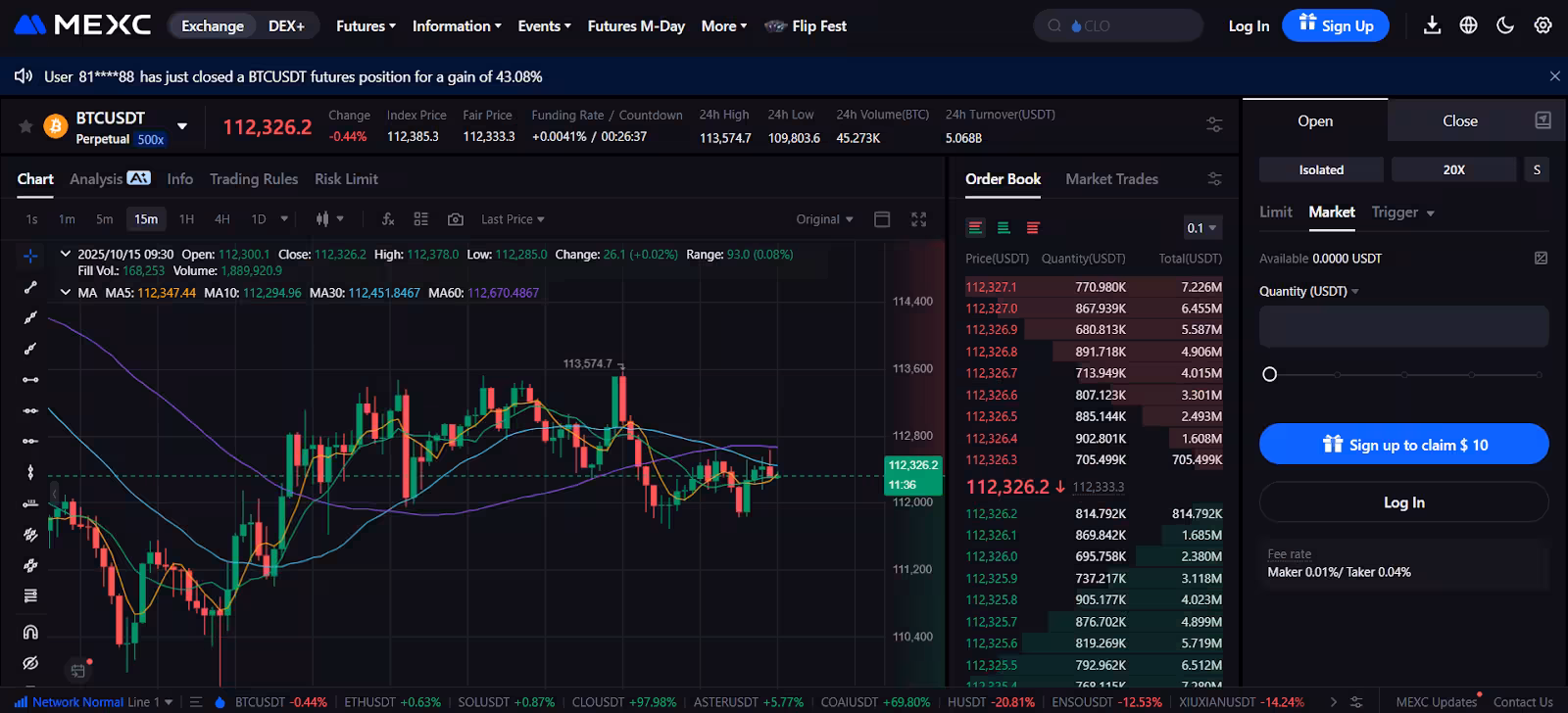Select the 5m timeframe
The height and width of the screenshot is (713, 1568).
[104, 219]
